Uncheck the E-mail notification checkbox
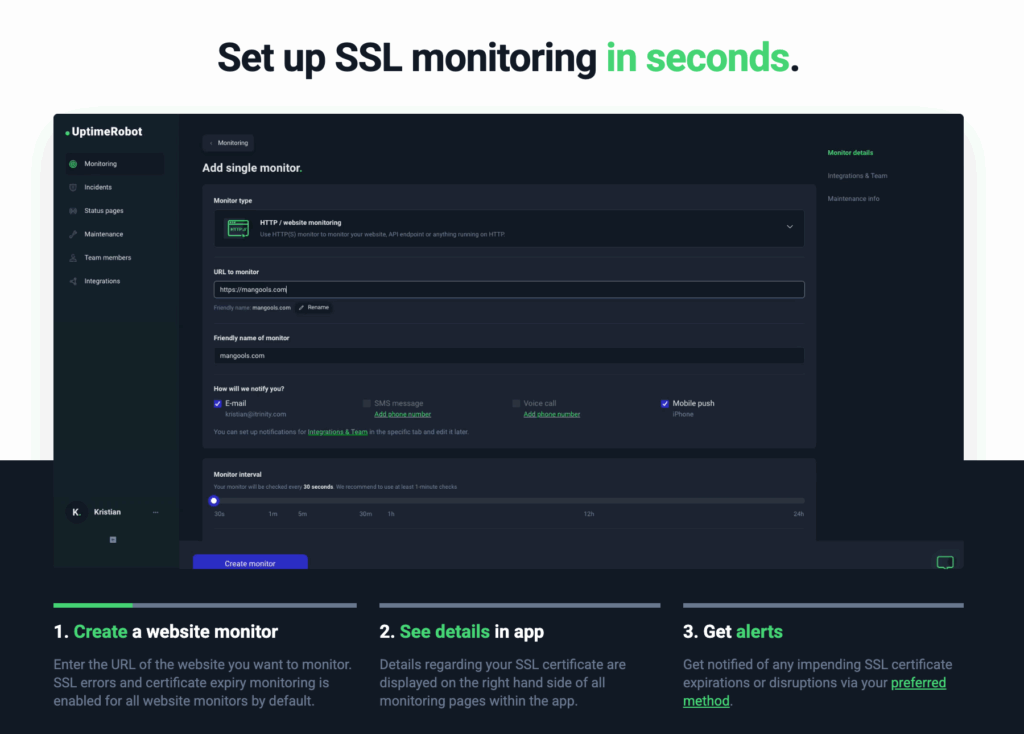Screen dimensions: 1024x734 tap(217, 404)
